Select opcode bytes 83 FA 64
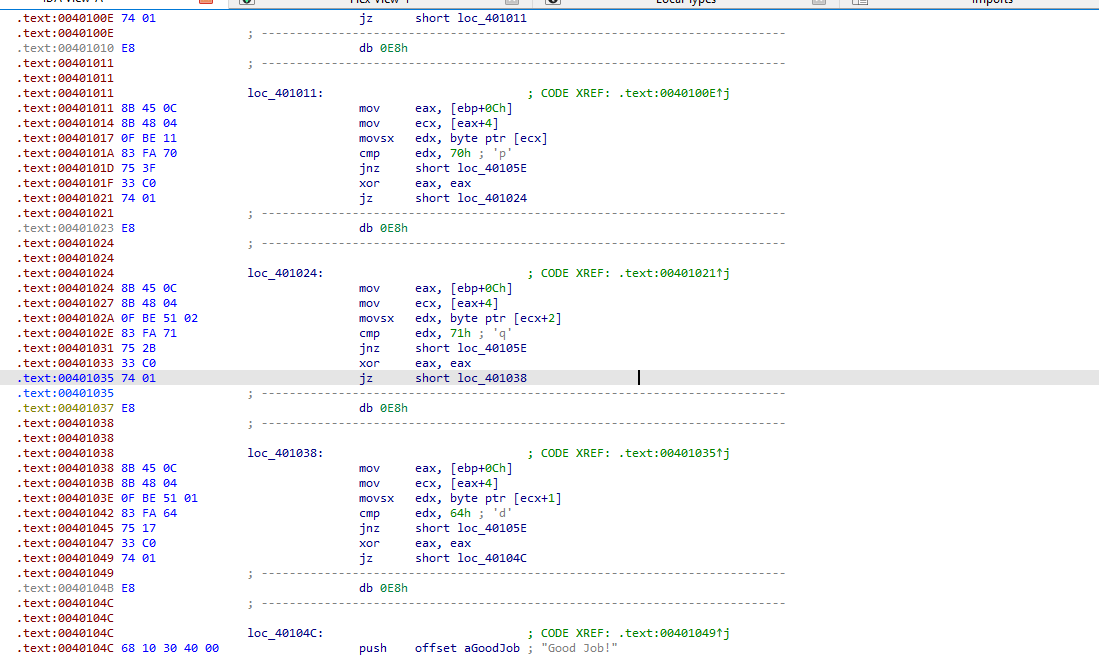The image size is (1099, 656). pyautogui.click(x=149, y=514)
